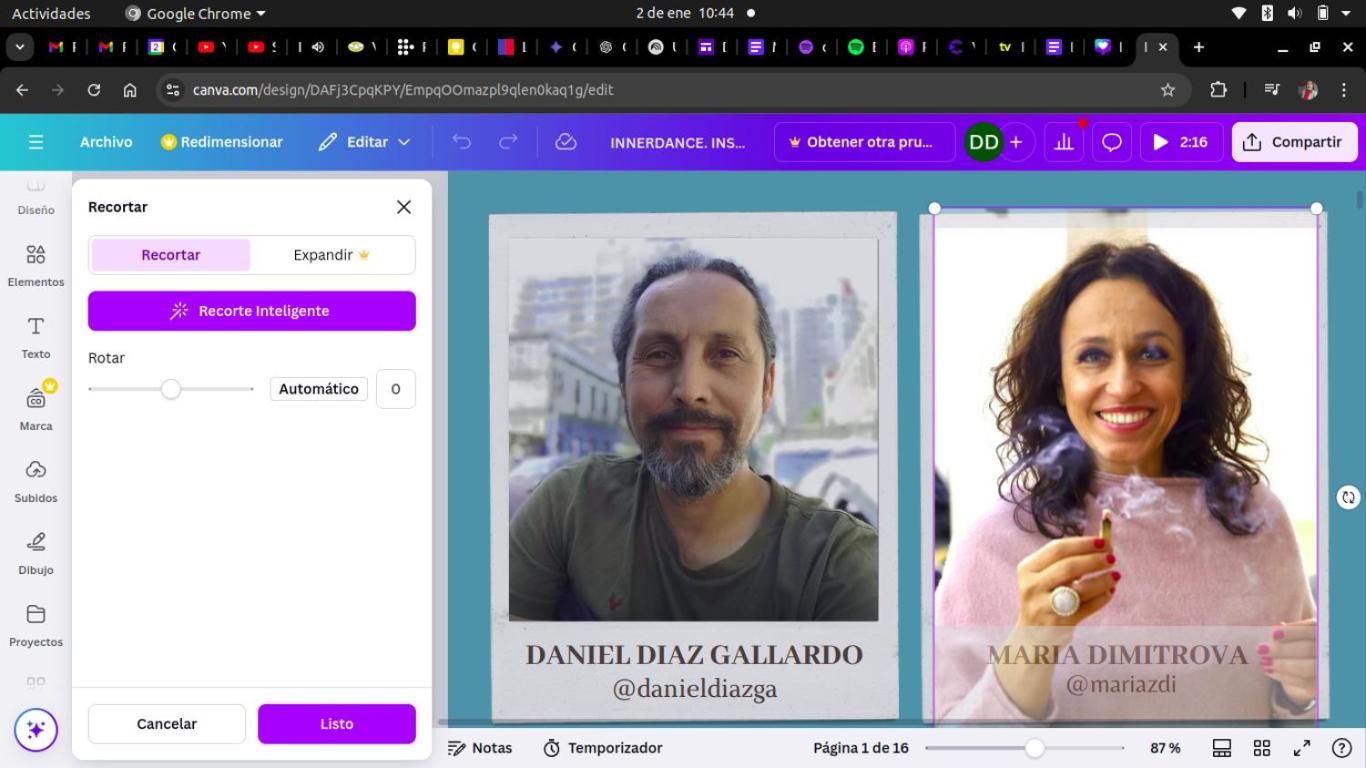Click the undo arrow in toolbar
The image size is (1366, 768).
[461, 142]
